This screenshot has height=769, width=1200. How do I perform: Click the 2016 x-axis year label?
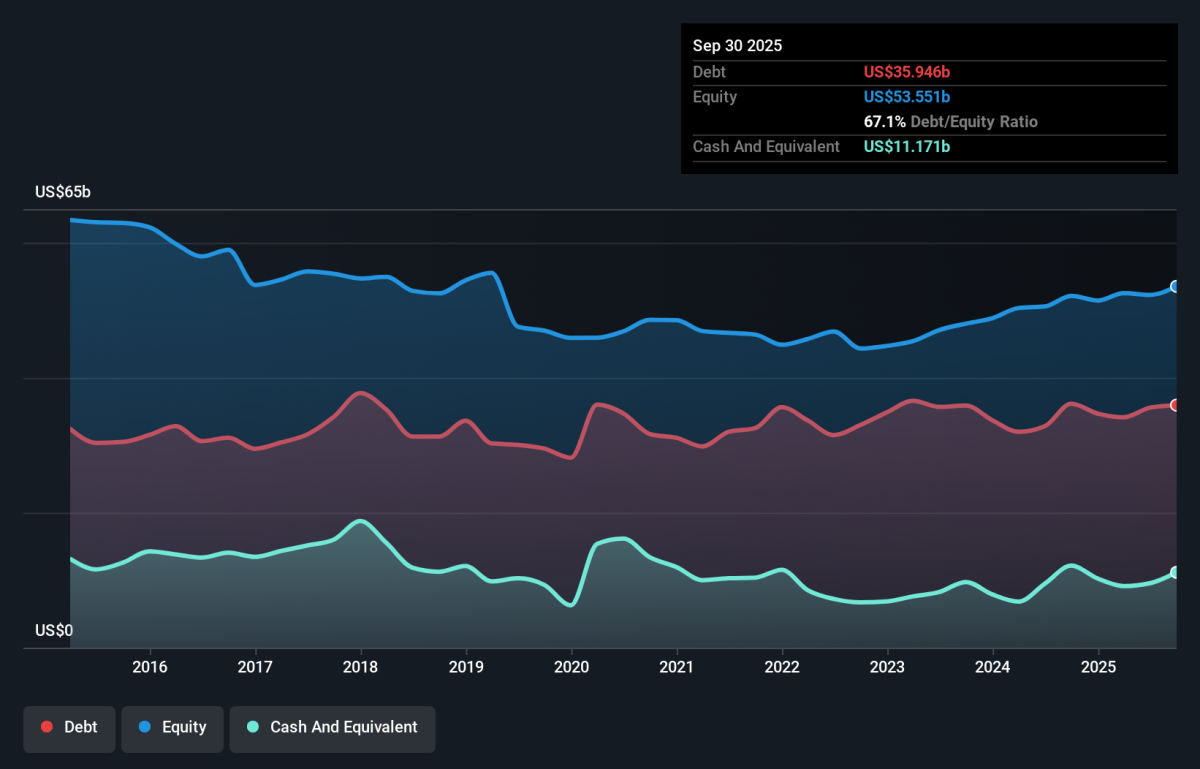pyautogui.click(x=149, y=667)
